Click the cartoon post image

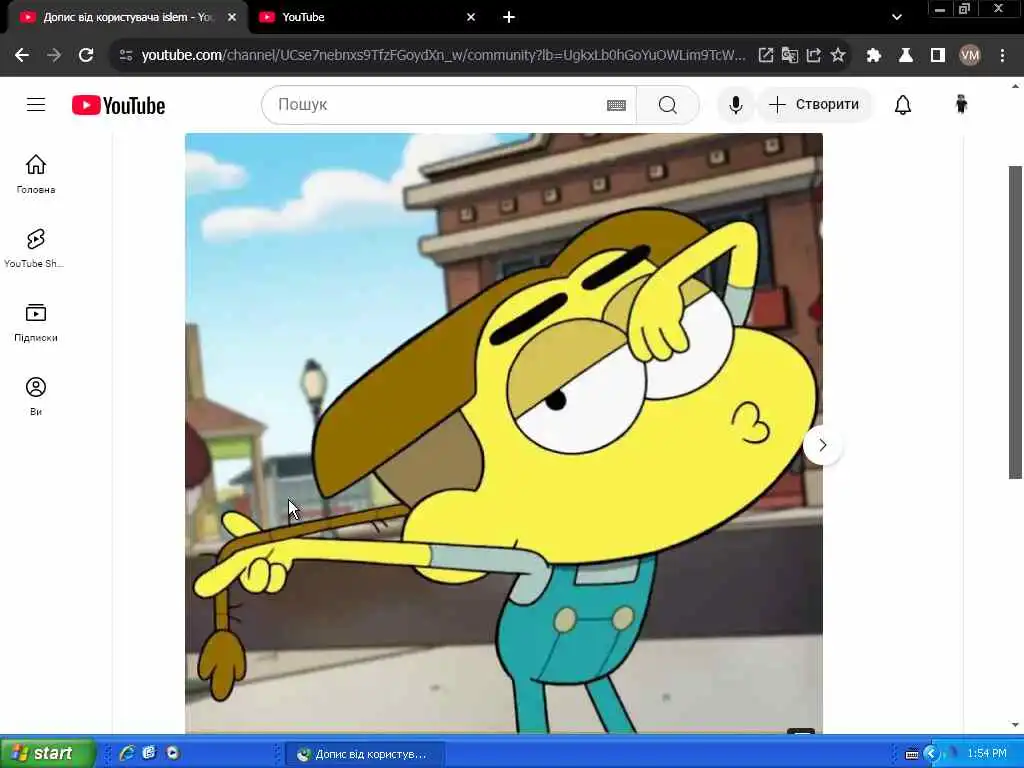pyautogui.click(x=504, y=433)
